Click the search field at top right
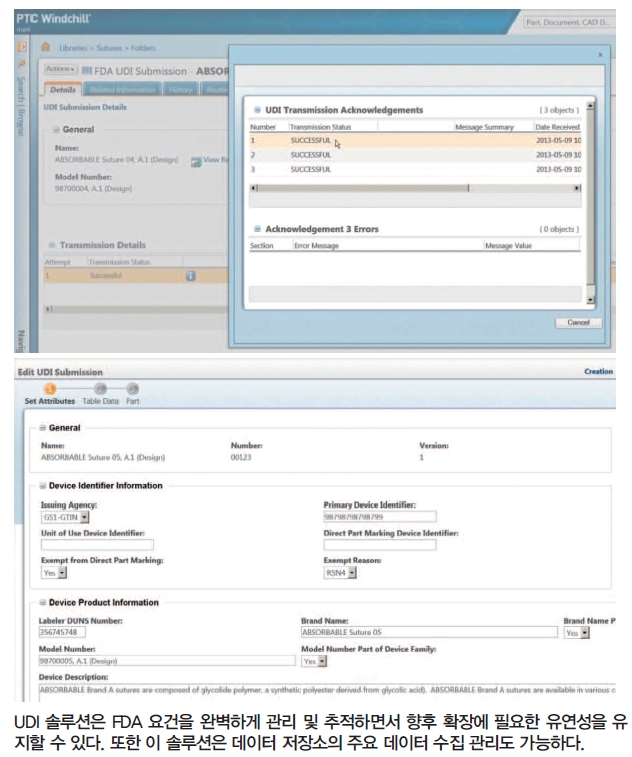The image size is (632, 757). coord(569,22)
